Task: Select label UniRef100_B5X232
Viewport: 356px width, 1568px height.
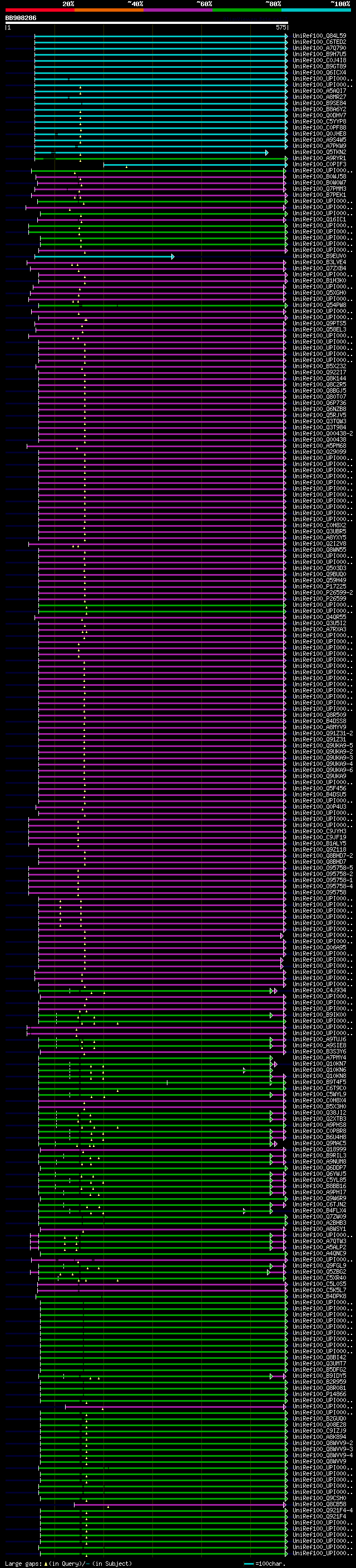Action: 319,367
